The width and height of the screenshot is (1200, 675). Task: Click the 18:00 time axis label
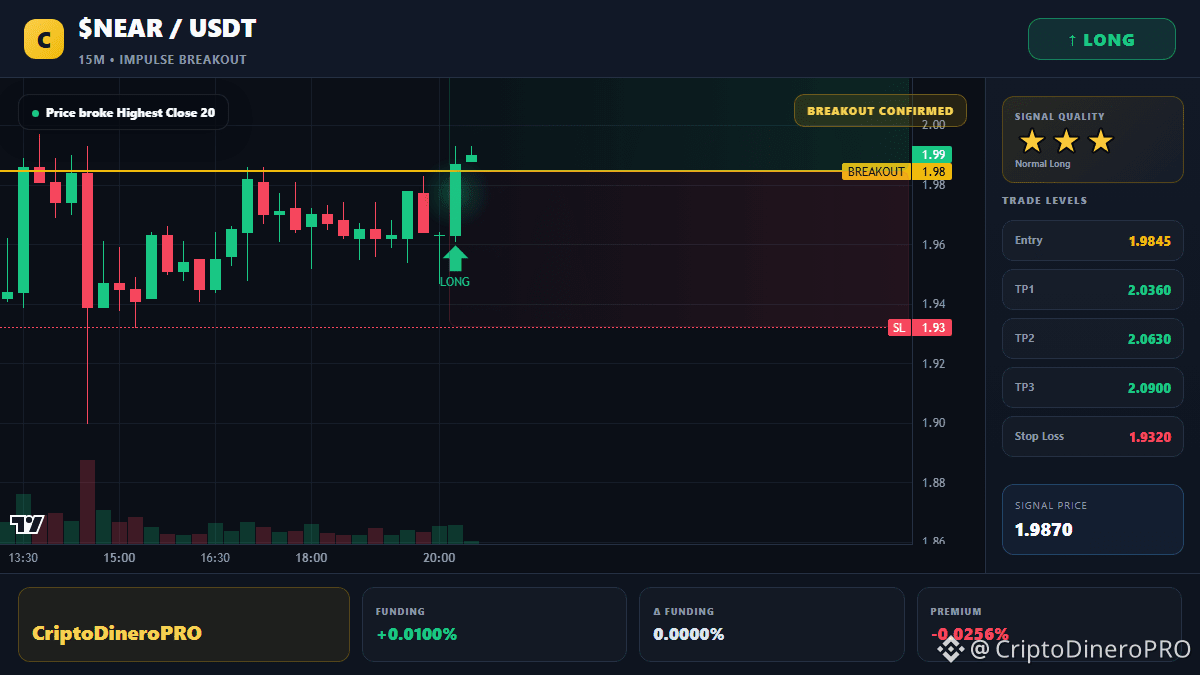311,558
